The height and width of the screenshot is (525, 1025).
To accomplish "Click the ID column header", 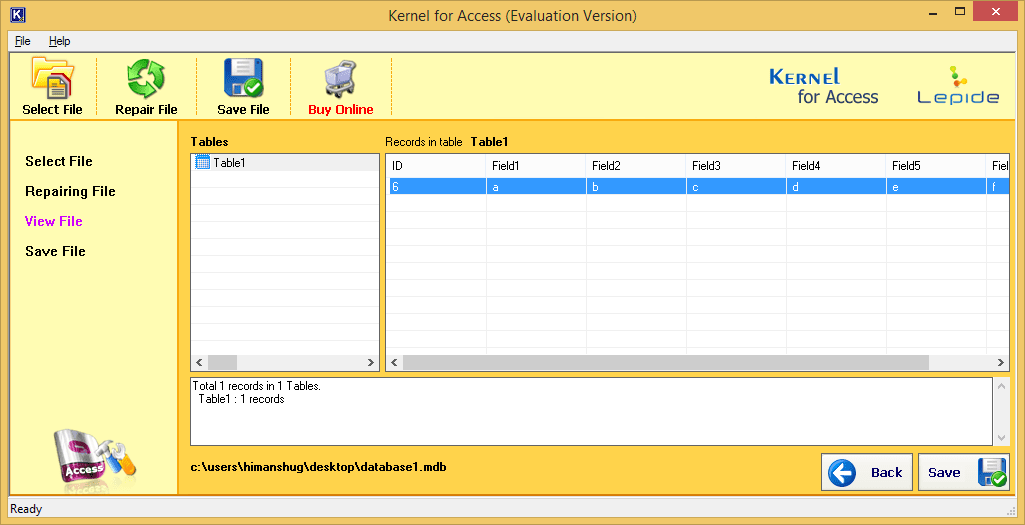I will 436,166.
